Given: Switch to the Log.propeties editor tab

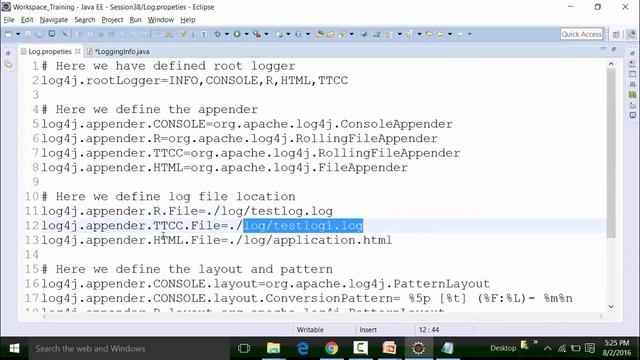Looking at the screenshot, I should coord(50,51).
